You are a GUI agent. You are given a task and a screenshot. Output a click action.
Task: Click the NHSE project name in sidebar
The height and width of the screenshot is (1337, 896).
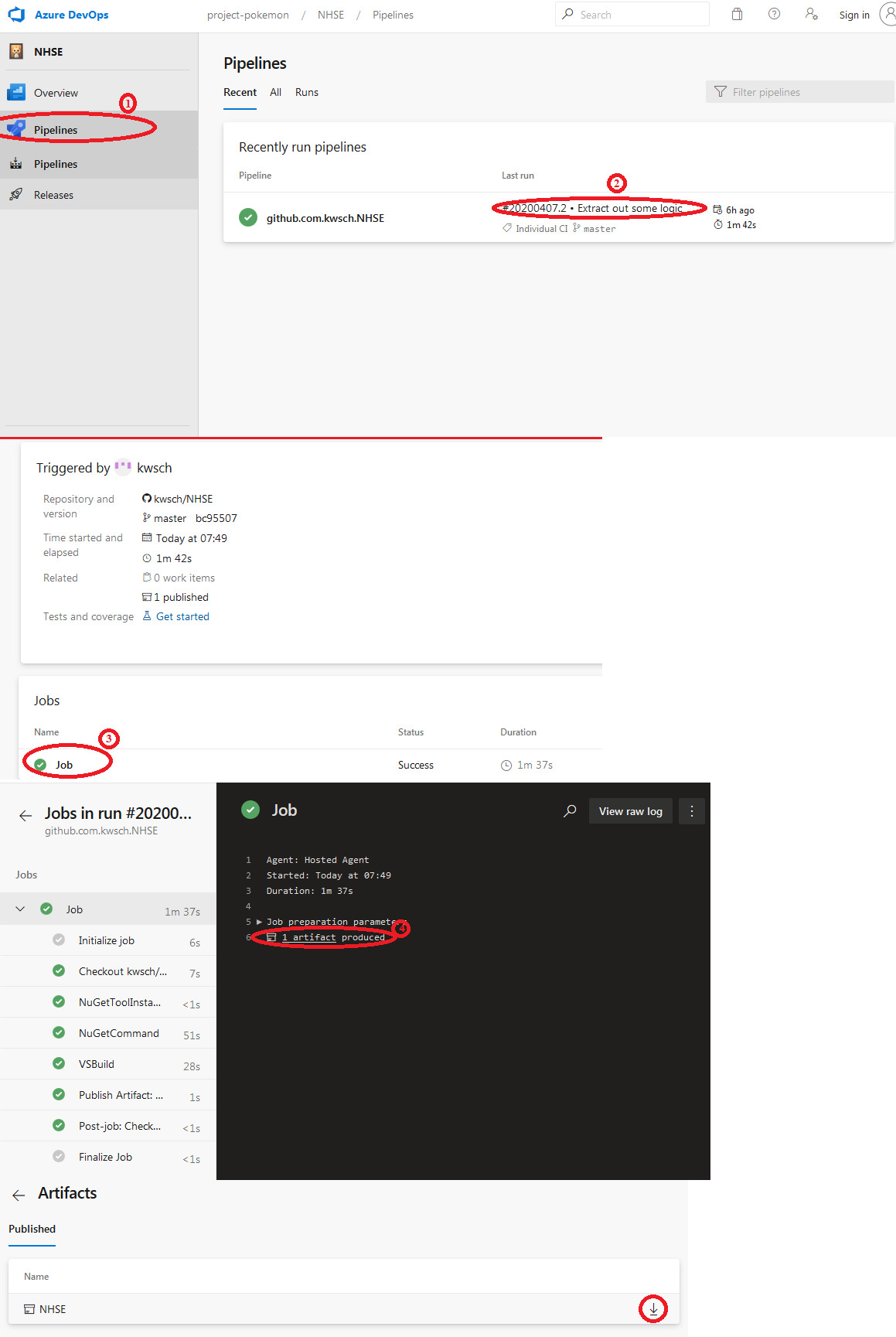49,52
